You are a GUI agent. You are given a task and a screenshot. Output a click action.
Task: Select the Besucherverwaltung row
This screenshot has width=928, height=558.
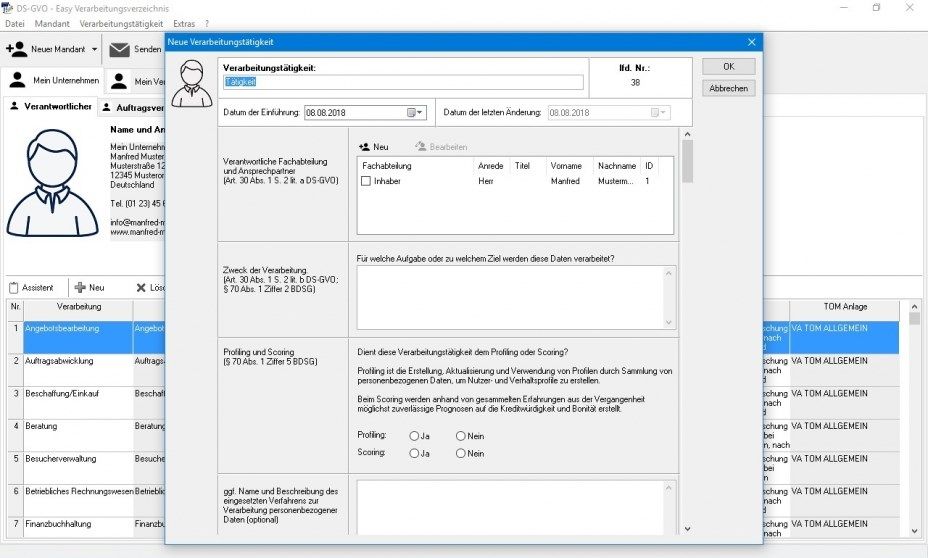(x=78, y=467)
